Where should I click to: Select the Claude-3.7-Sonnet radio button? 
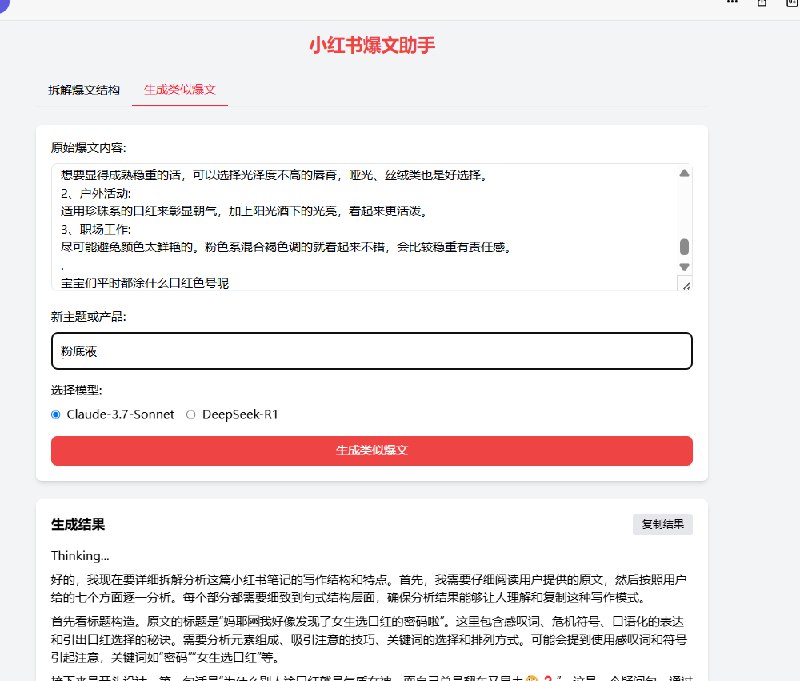click(x=56, y=415)
